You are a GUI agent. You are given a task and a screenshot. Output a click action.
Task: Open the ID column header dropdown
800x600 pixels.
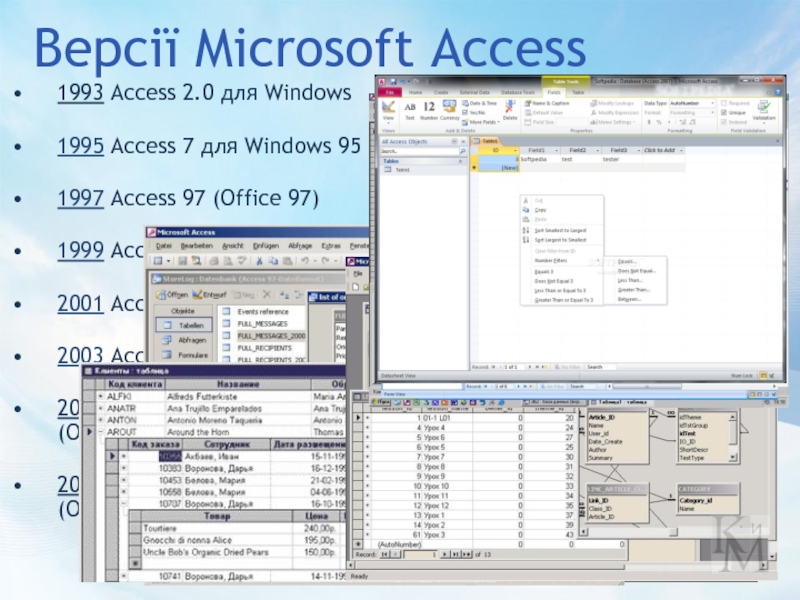pos(515,151)
